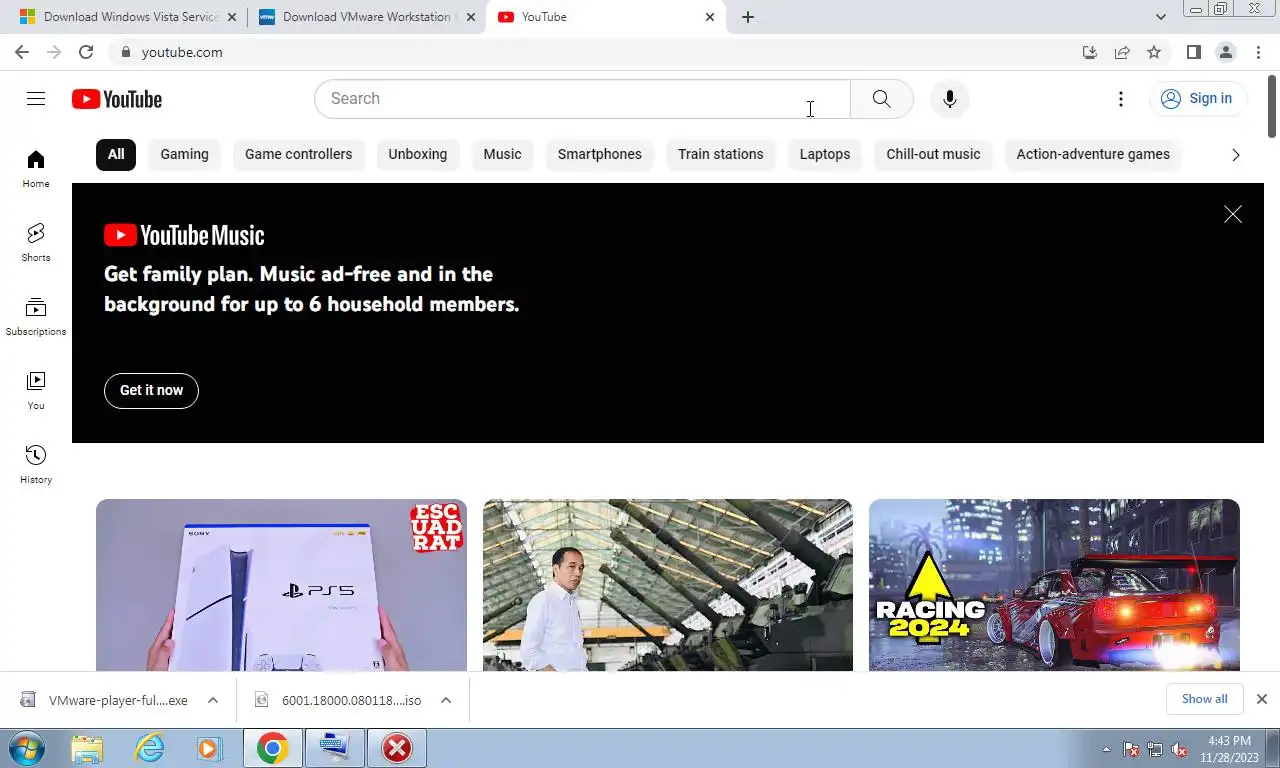Show more filter chips with right arrow
The width and height of the screenshot is (1280, 768).
tap(1236, 154)
